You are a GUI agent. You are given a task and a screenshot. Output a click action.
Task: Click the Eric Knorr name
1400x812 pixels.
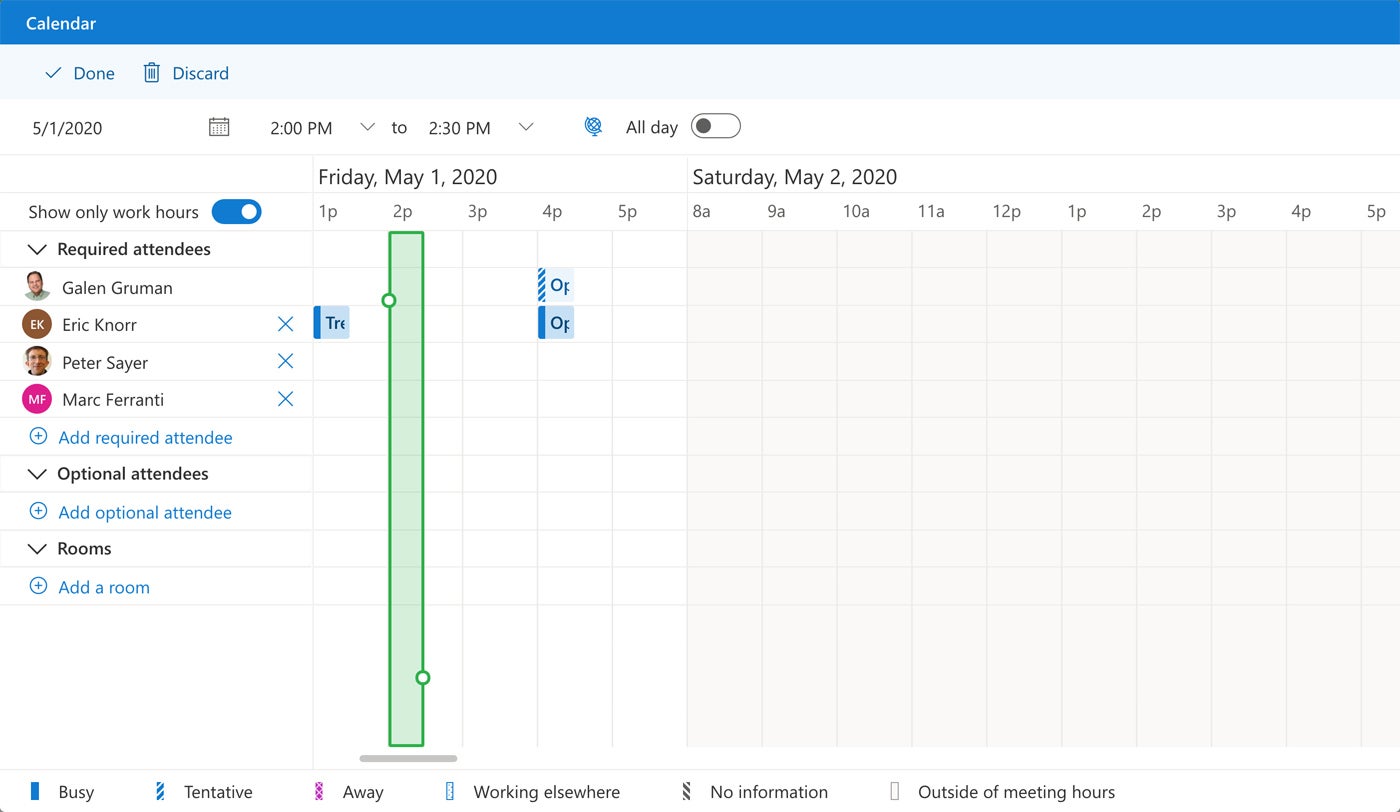coord(99,325)
